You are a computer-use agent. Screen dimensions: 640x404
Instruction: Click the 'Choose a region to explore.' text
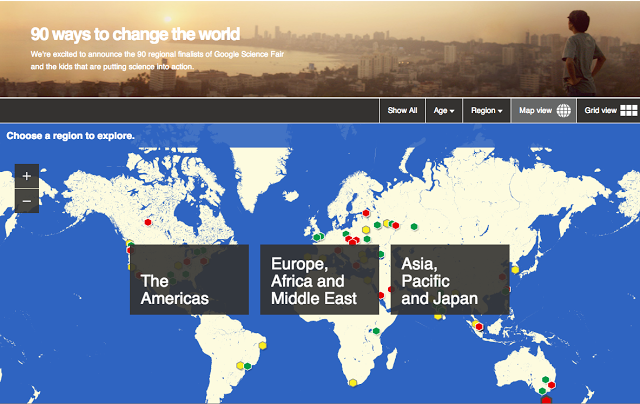click(70, 135)
